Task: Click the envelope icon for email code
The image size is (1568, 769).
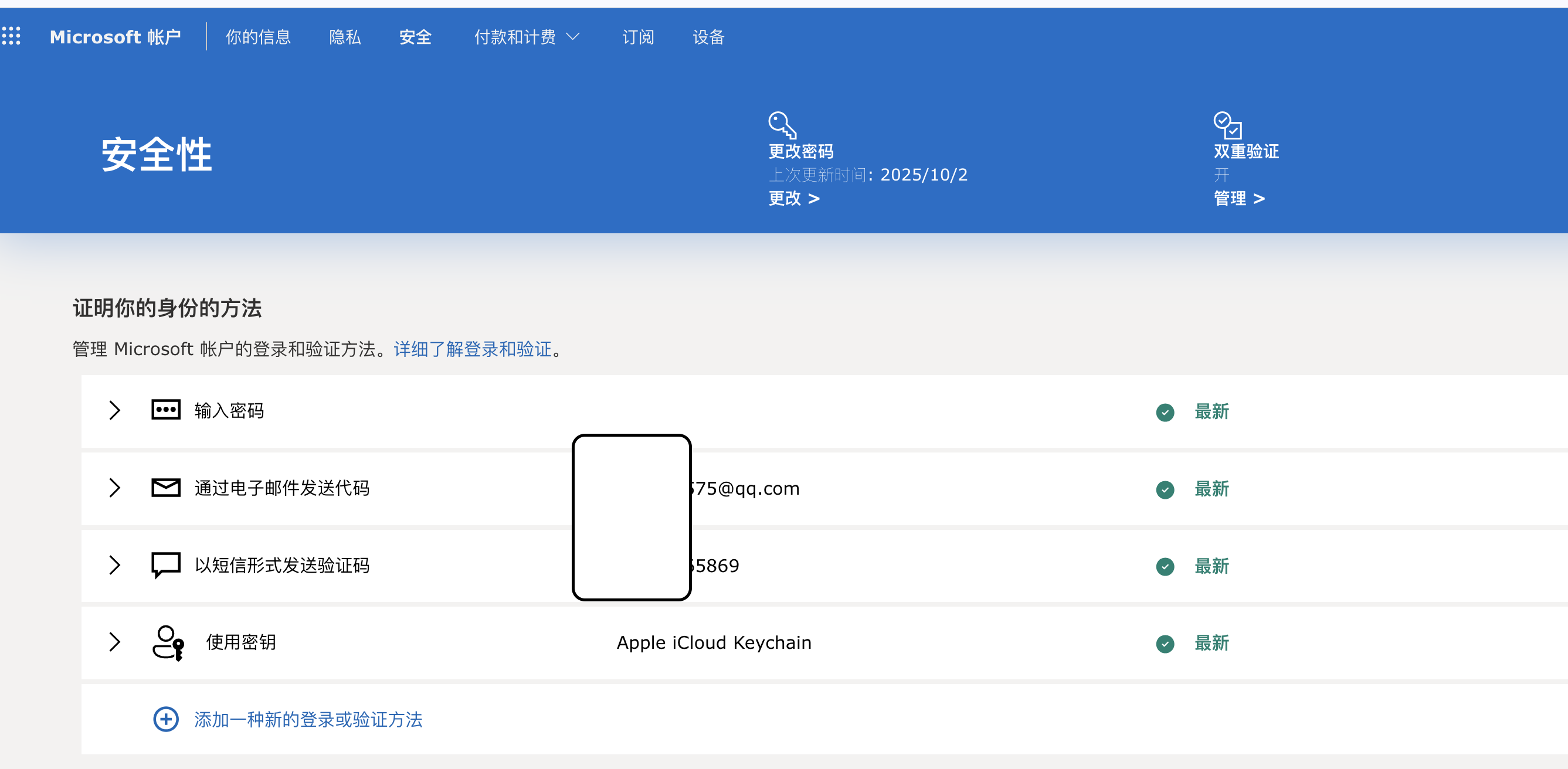Action: point(165,488)
